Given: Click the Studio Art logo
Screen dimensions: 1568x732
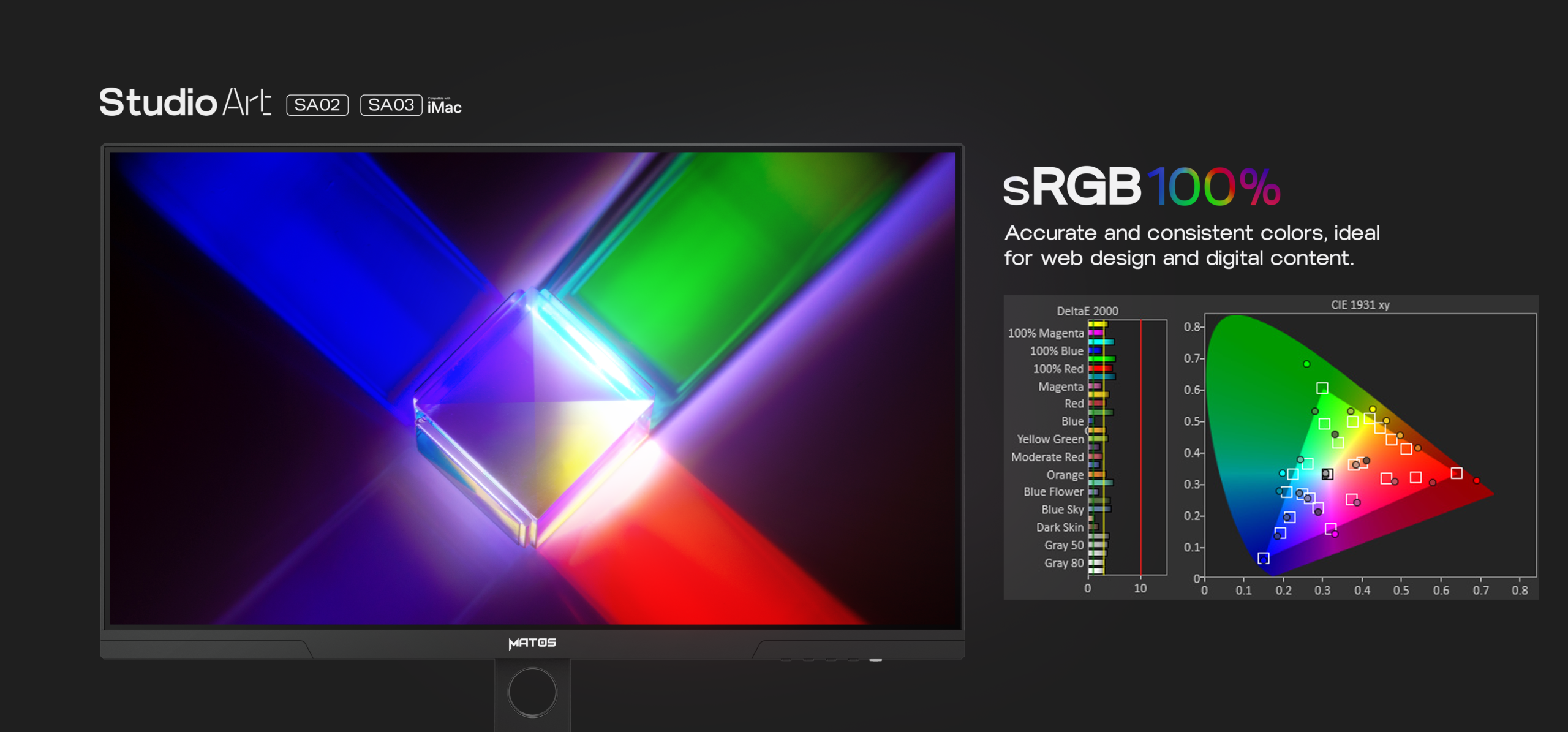Looking at the screenshot, I should tap(185, 102).
